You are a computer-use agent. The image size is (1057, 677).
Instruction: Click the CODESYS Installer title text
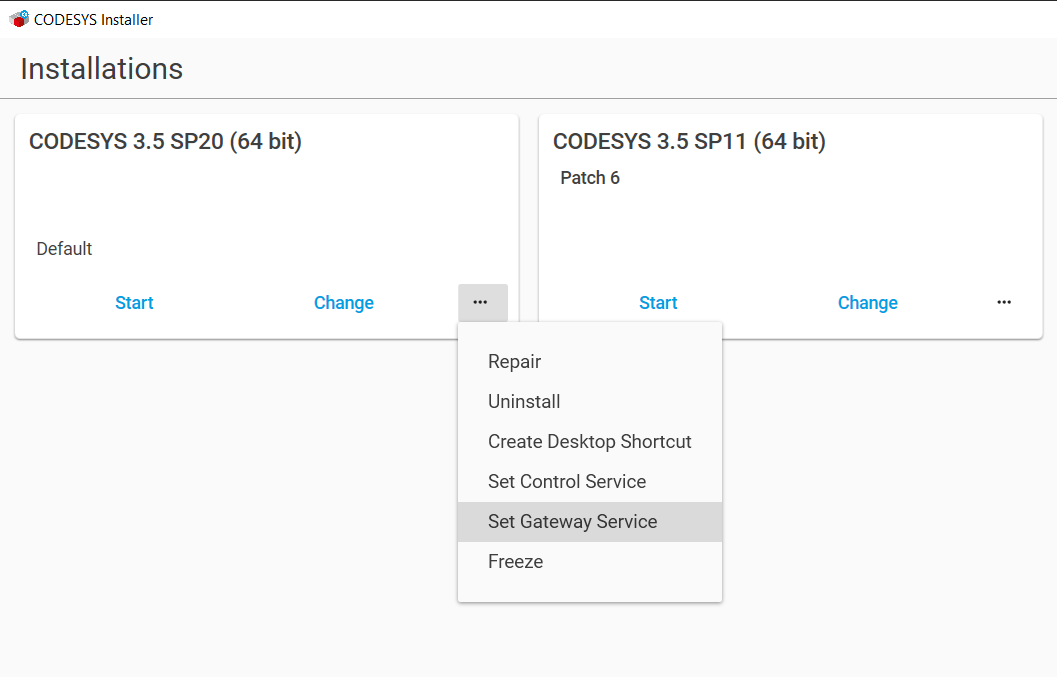[x=91, y=18]
